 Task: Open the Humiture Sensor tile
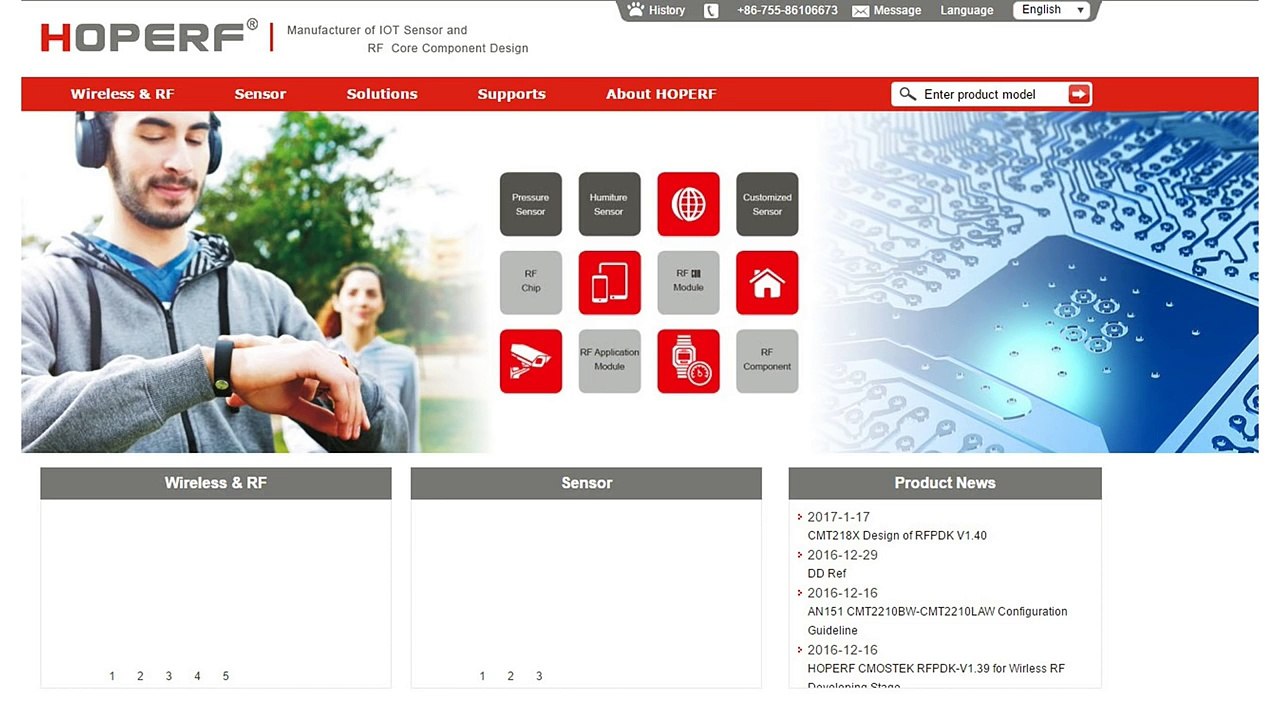609,204
